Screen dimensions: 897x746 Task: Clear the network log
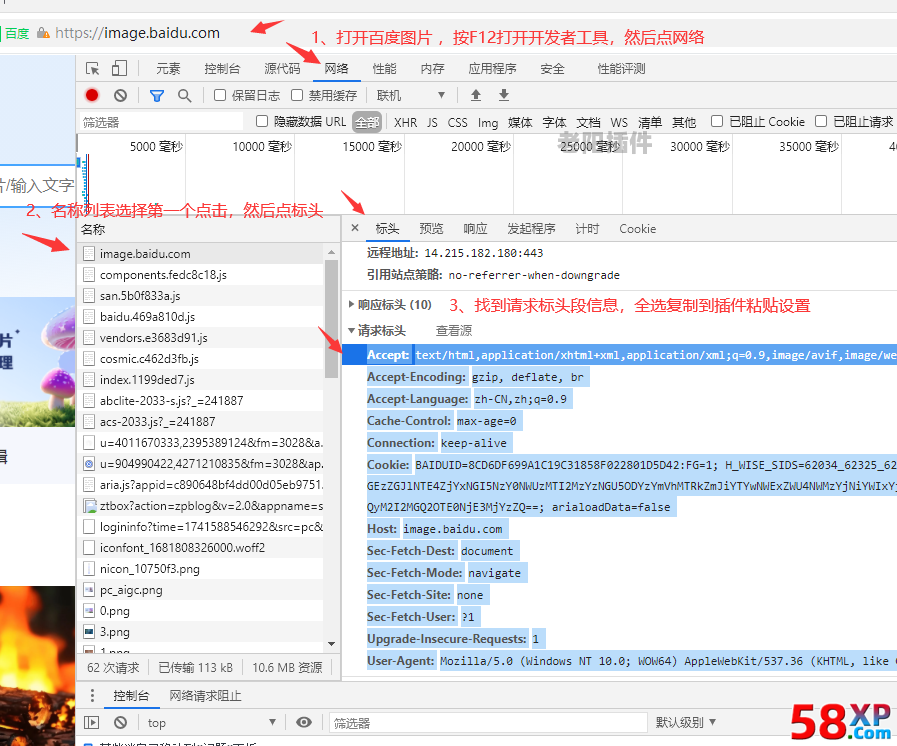(x=120, y=96)
